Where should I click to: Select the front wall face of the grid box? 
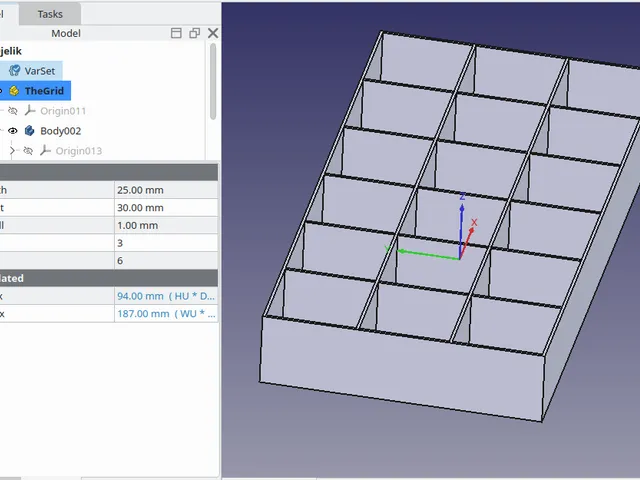(x=402, y=367)
